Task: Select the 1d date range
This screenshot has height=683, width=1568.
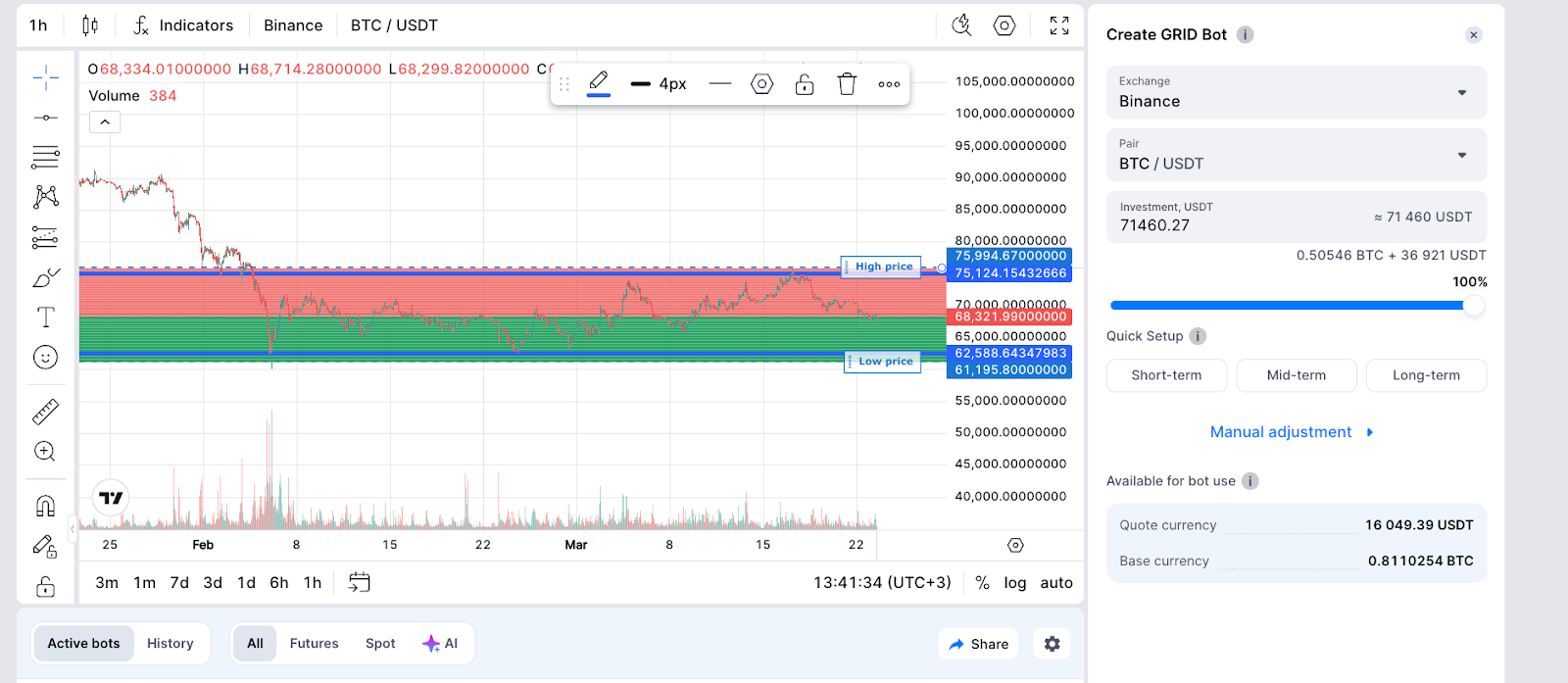Action: point(246,582)
